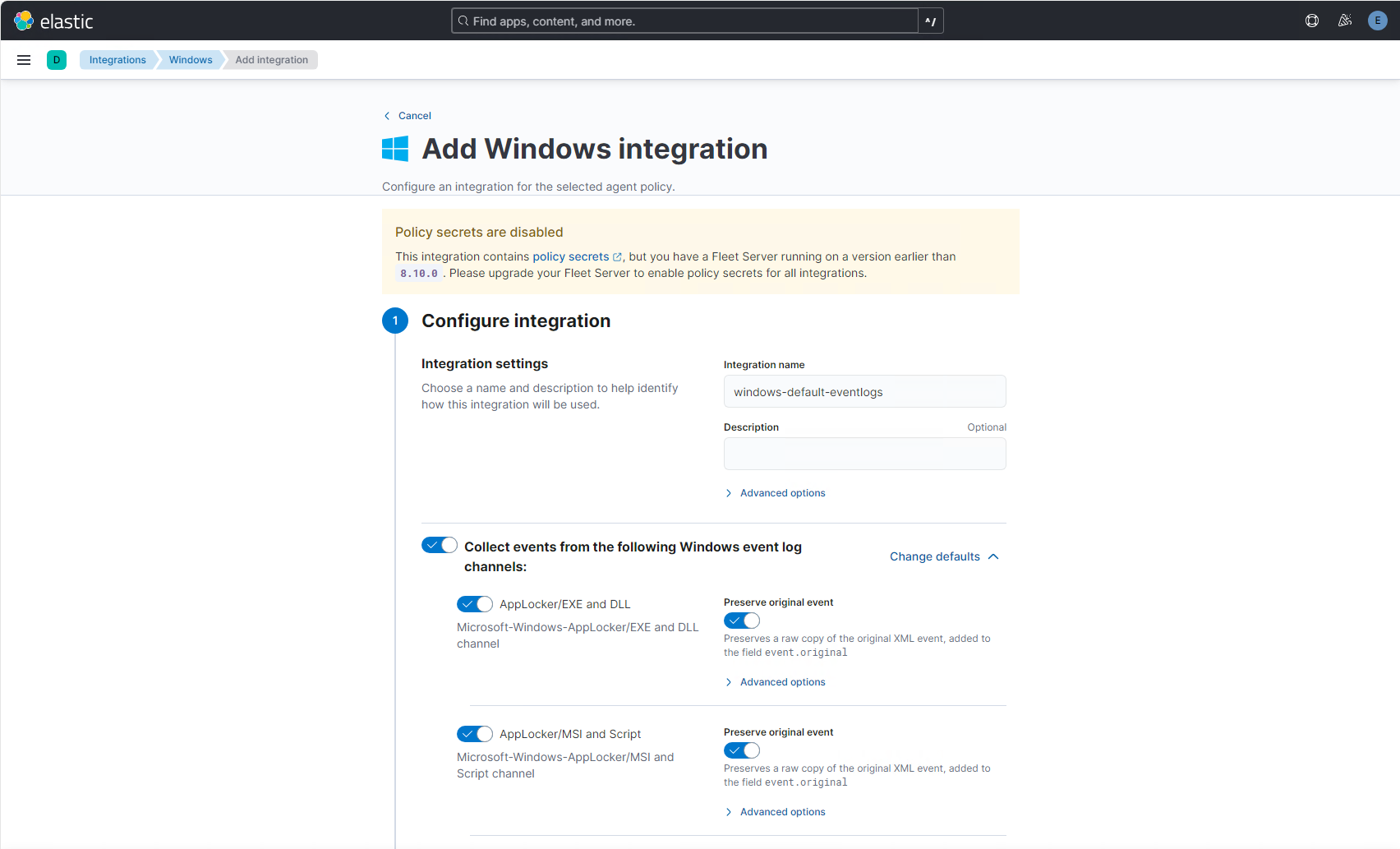Click the back chevron beside Cancel
The image size is (1400, 849).
tap(387, 116)
